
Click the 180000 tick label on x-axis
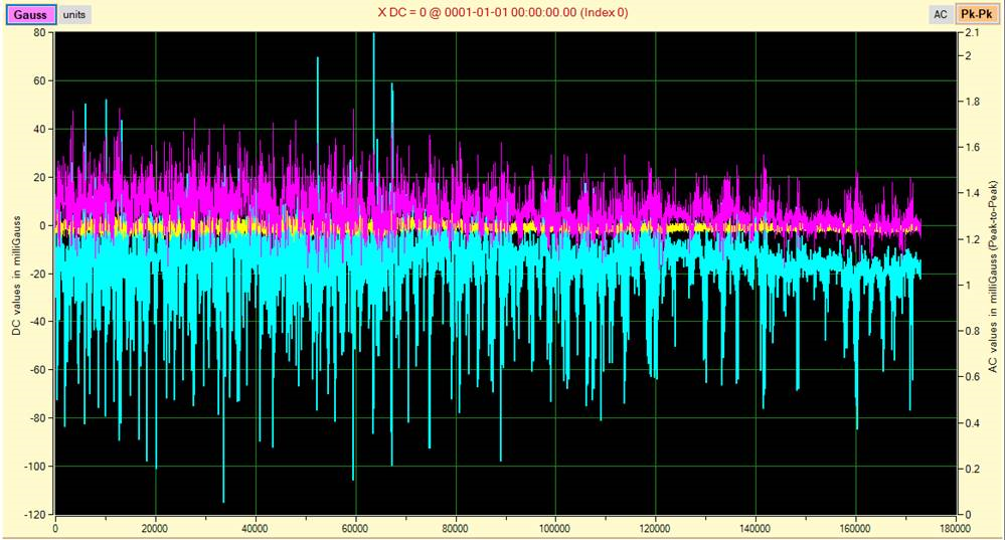(954, 529)
